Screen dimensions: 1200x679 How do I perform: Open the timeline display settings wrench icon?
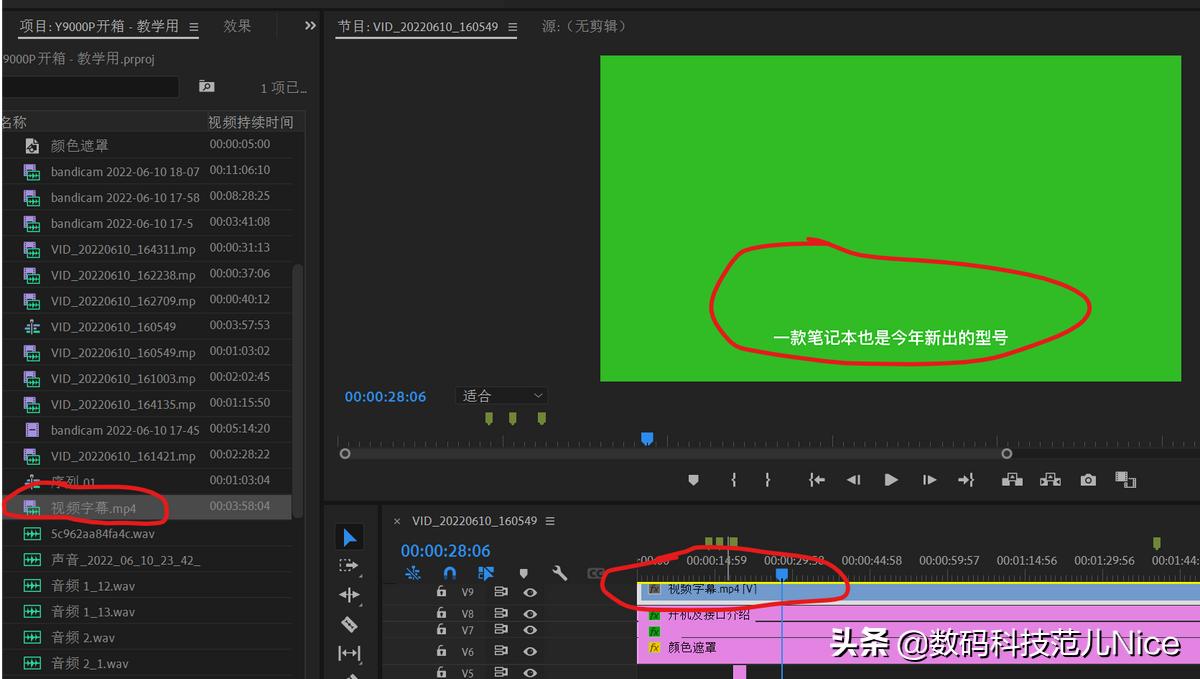click(x=559, y=573)
